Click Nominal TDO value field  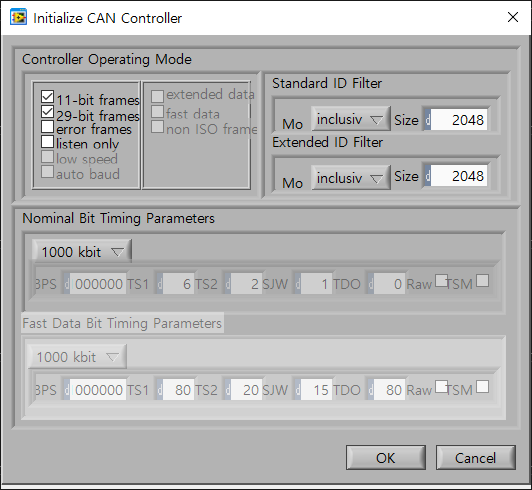point(389,284)
